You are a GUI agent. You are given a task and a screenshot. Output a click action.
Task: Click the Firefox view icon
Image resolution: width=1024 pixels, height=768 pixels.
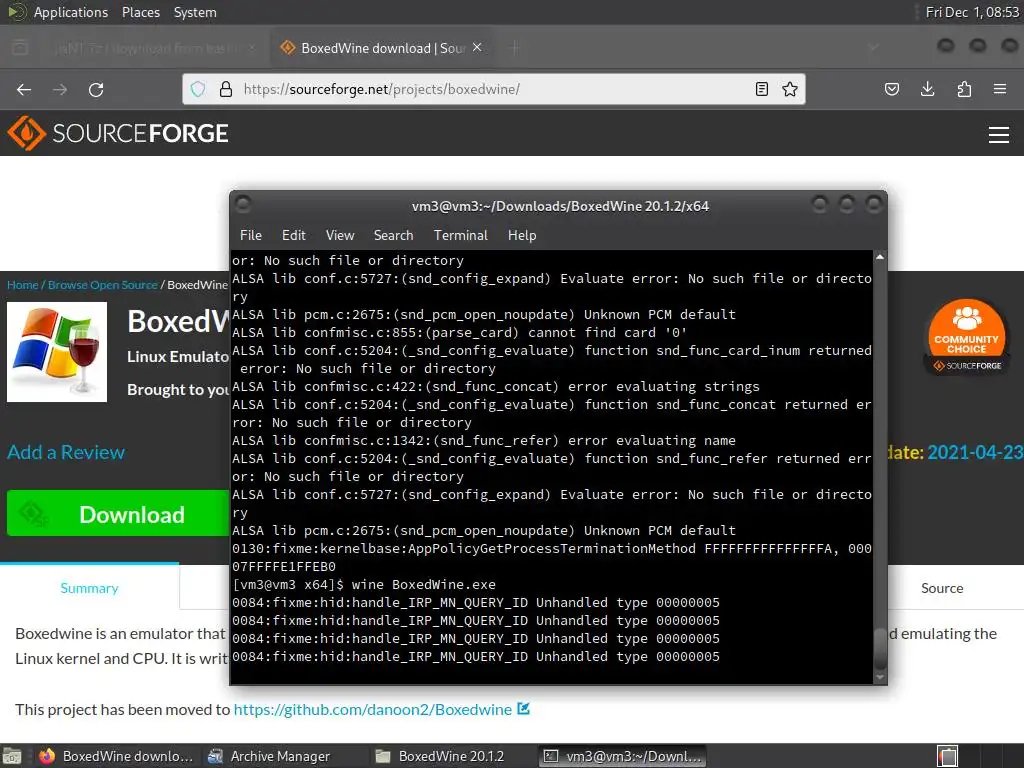[20, 48]
